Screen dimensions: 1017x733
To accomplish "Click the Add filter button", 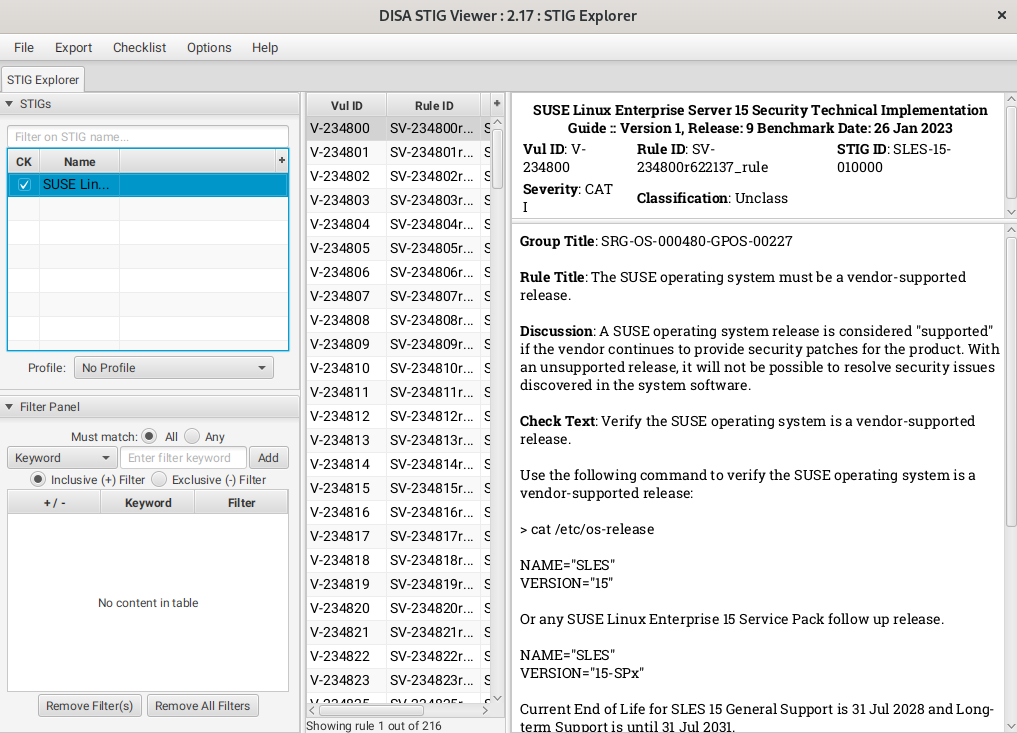I will tap(268, 458).
